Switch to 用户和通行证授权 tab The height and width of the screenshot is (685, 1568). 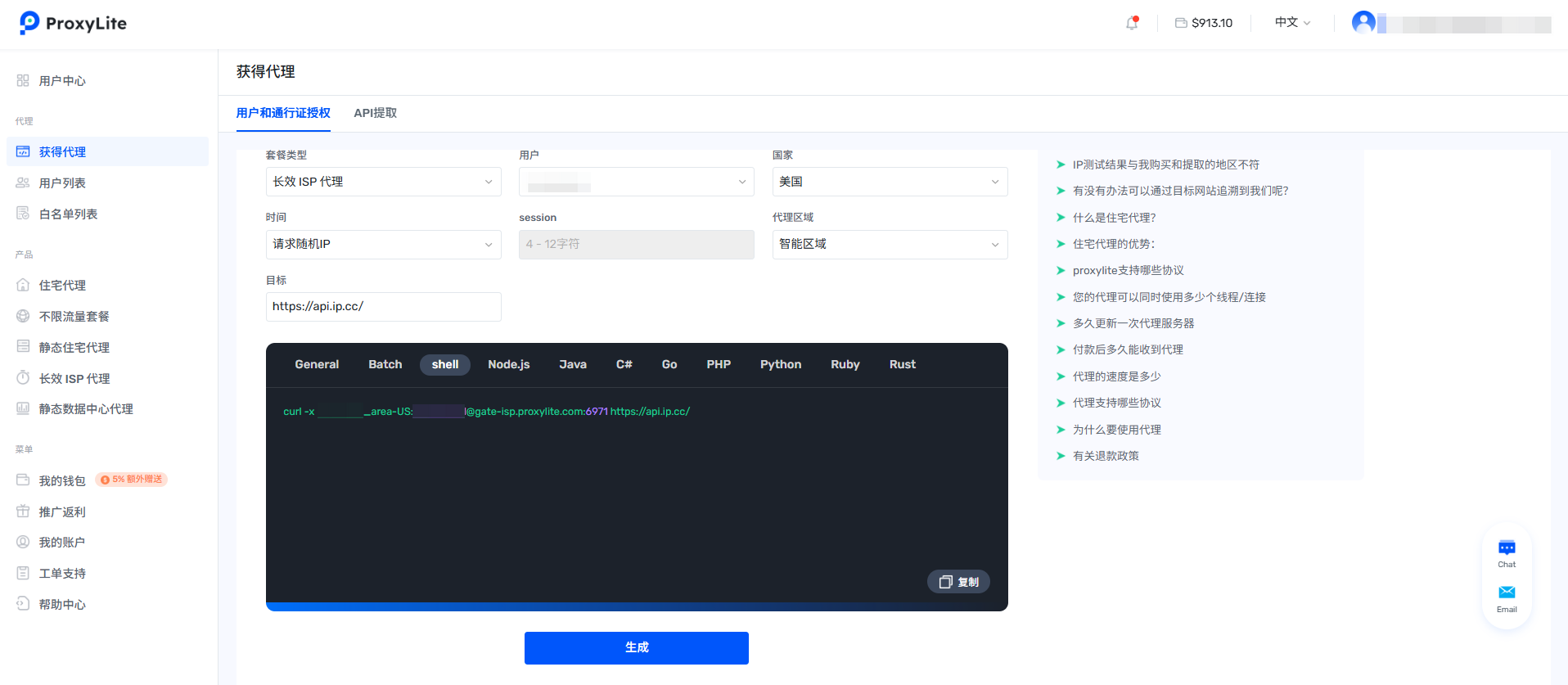click(283, 113)
